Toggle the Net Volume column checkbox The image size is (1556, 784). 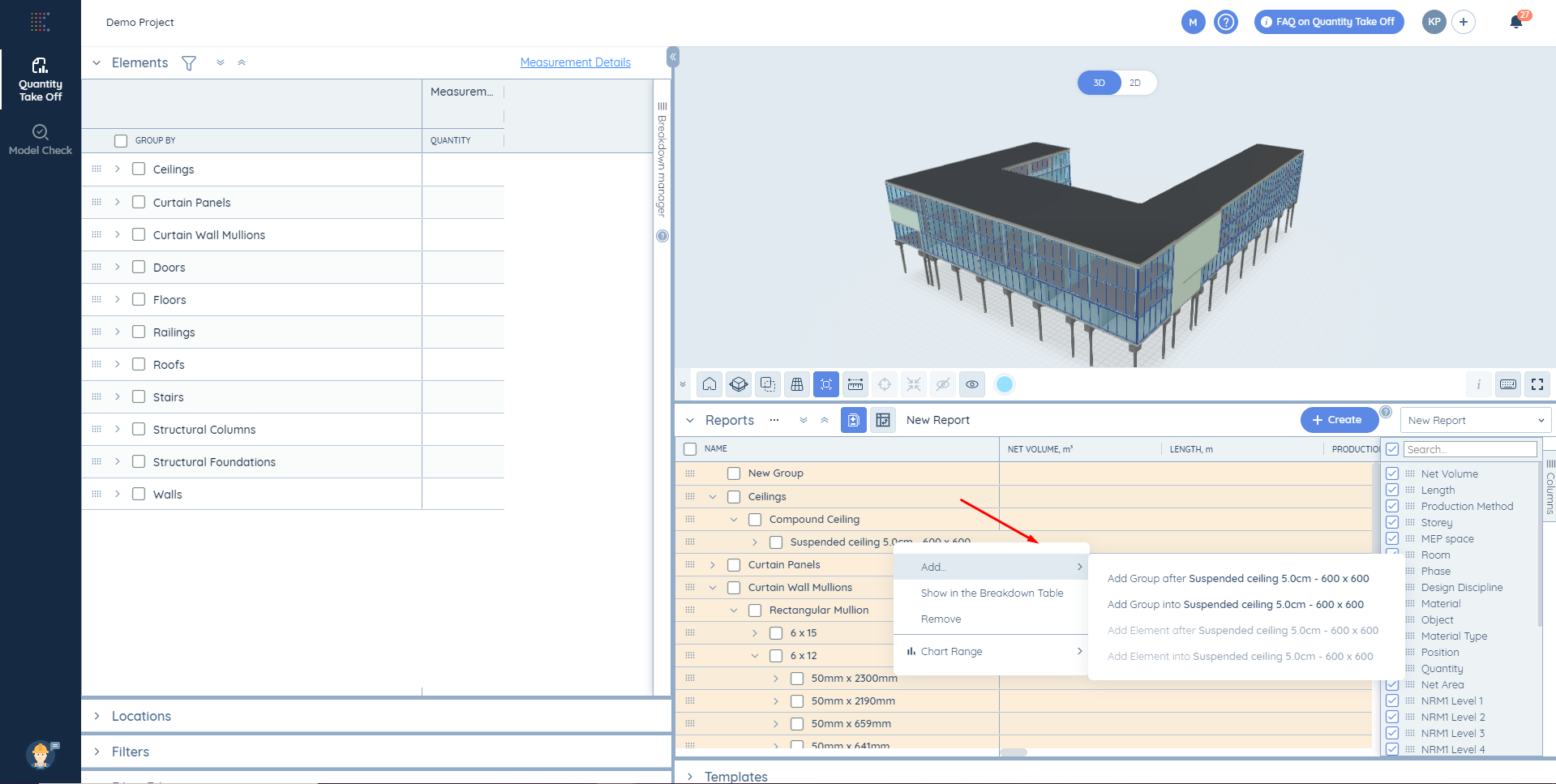[1392, 473]
